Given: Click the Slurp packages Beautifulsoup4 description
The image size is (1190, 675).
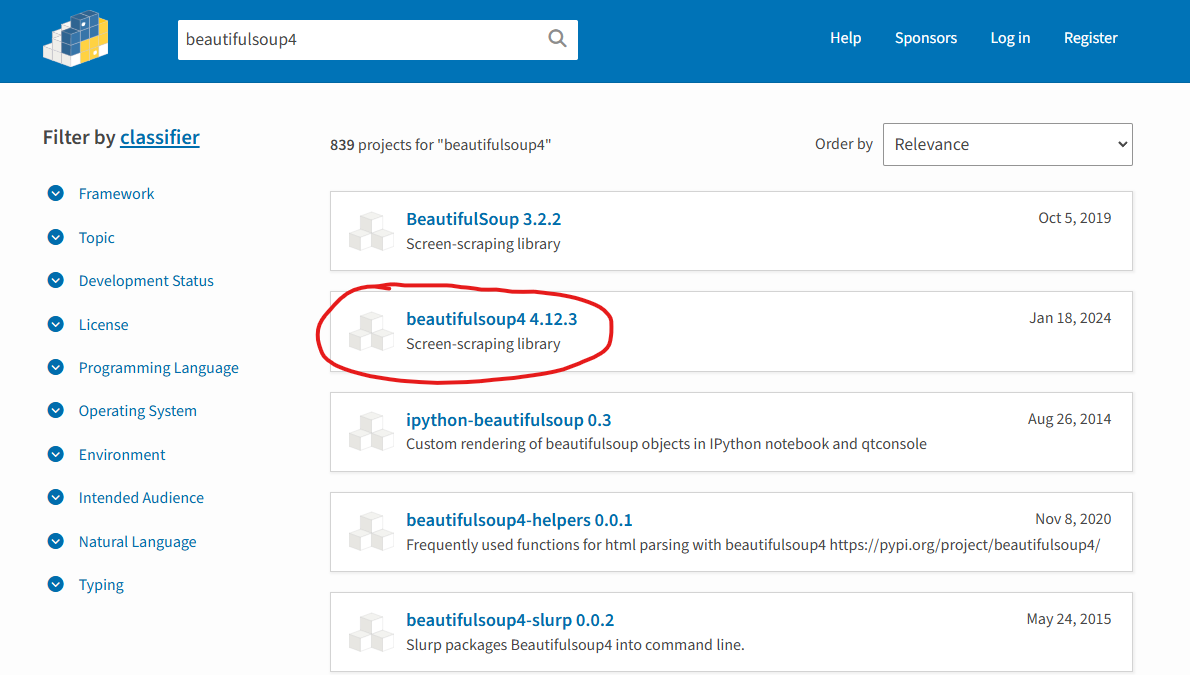Looking at the screenshot, I should point(575,645).
